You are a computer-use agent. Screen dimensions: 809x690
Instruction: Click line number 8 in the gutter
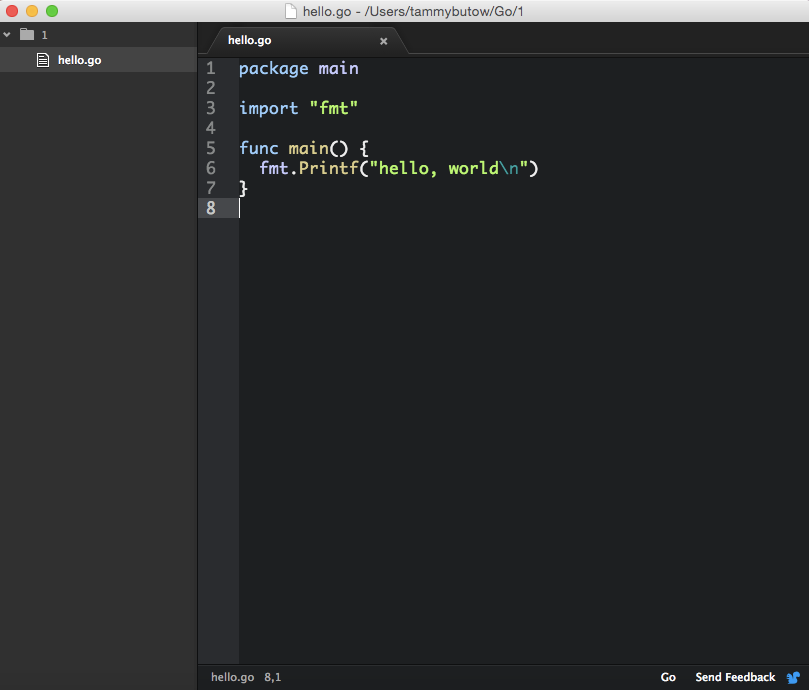[211, 208]
